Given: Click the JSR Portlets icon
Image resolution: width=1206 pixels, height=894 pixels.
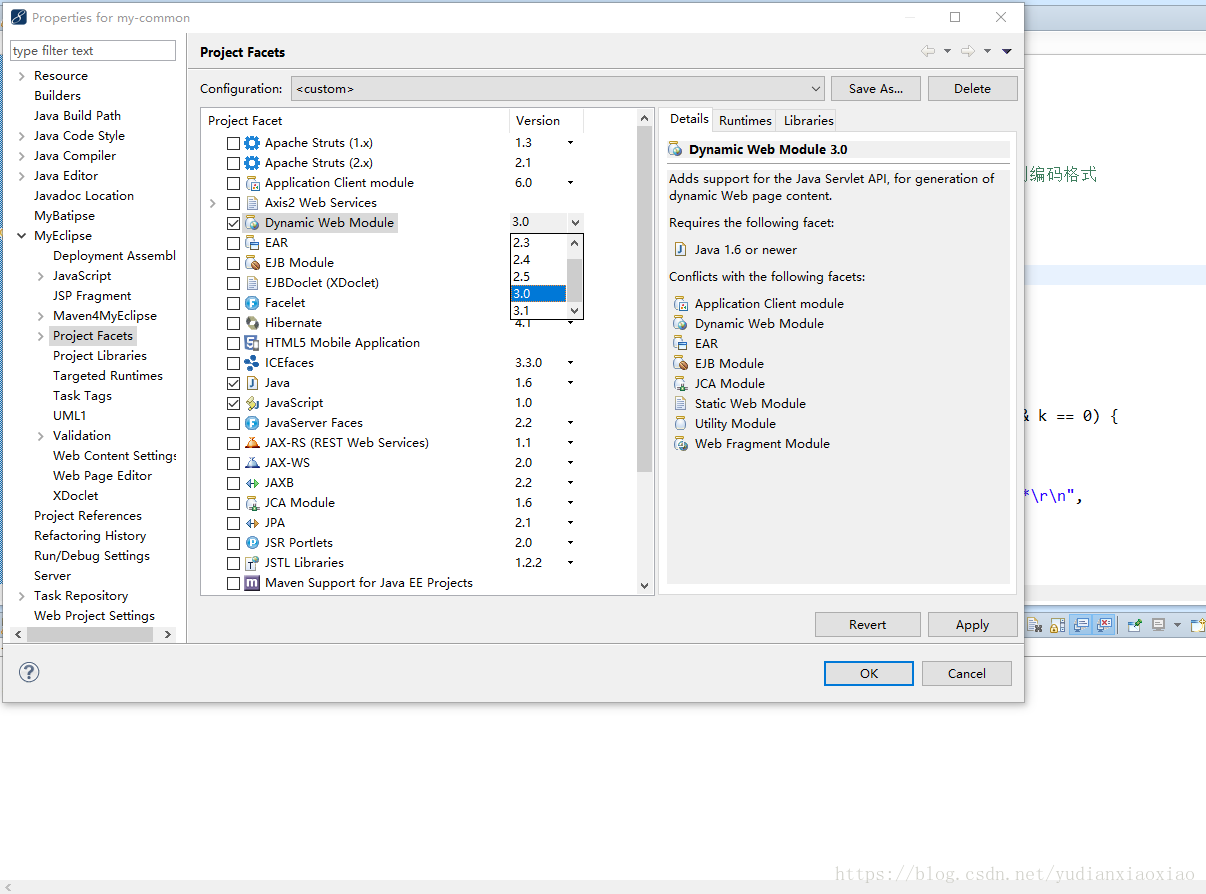Looking at the screenshot, I should (x=252, y=543).
